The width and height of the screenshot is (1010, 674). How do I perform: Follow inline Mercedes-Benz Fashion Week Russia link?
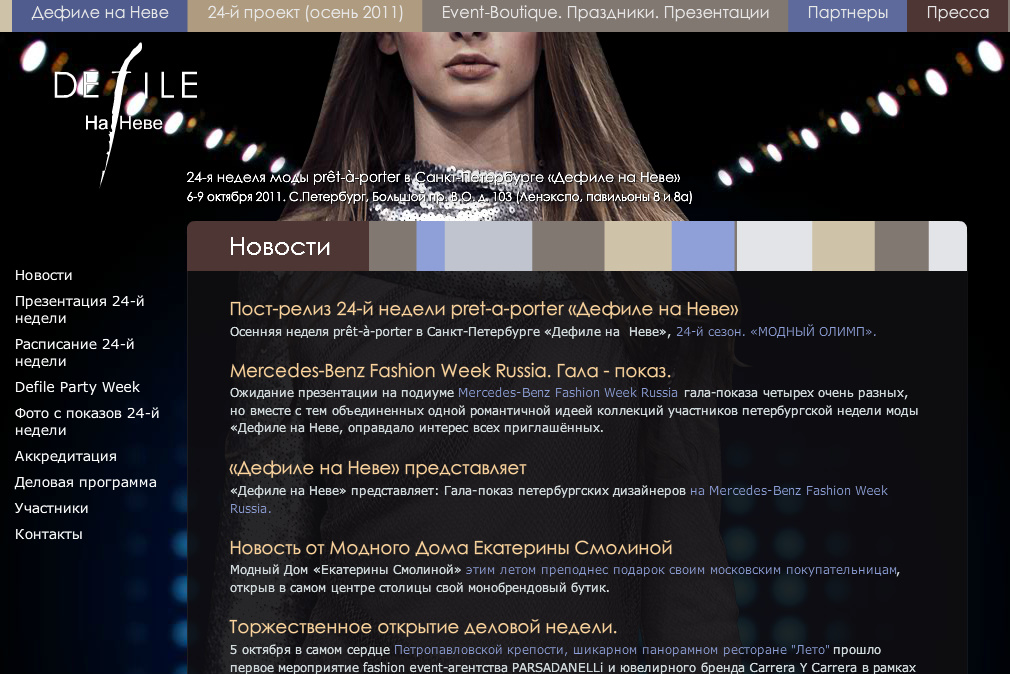point(567,392)
